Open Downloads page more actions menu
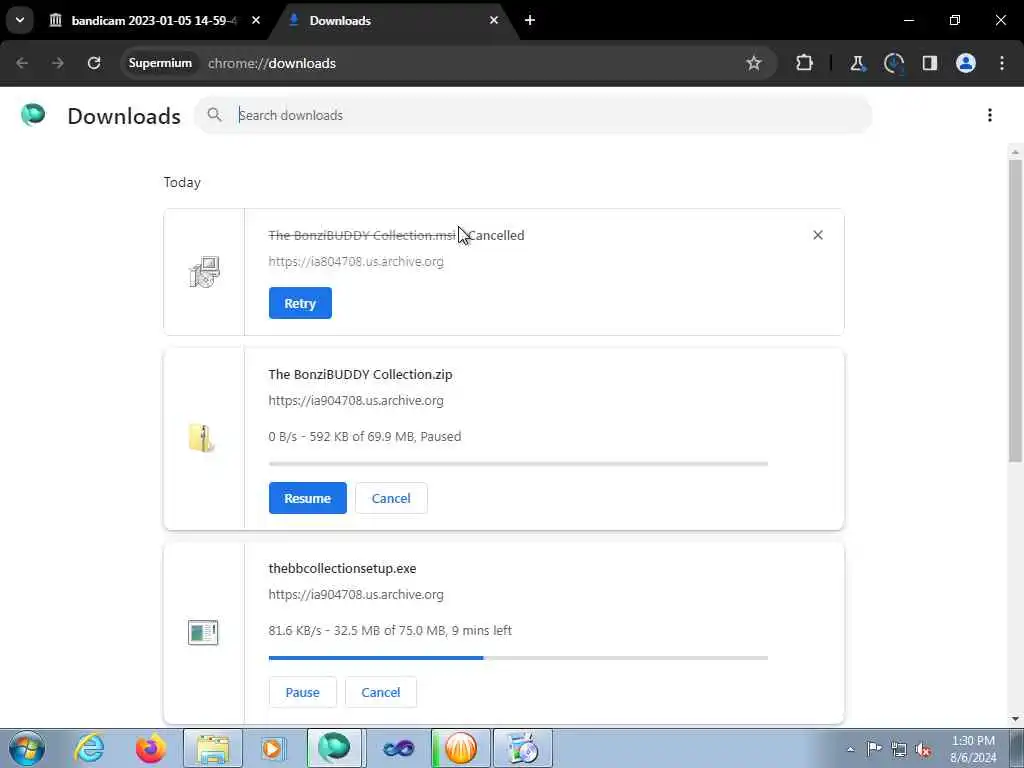This screenshot has width=1024, height=768. coord(990,115)
